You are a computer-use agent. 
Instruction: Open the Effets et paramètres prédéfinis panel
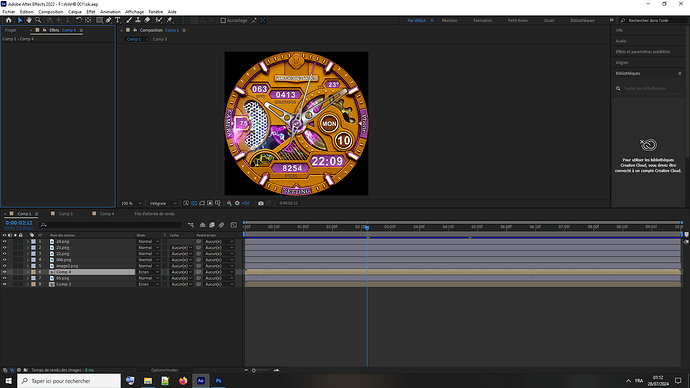click(x=643, y=52)
